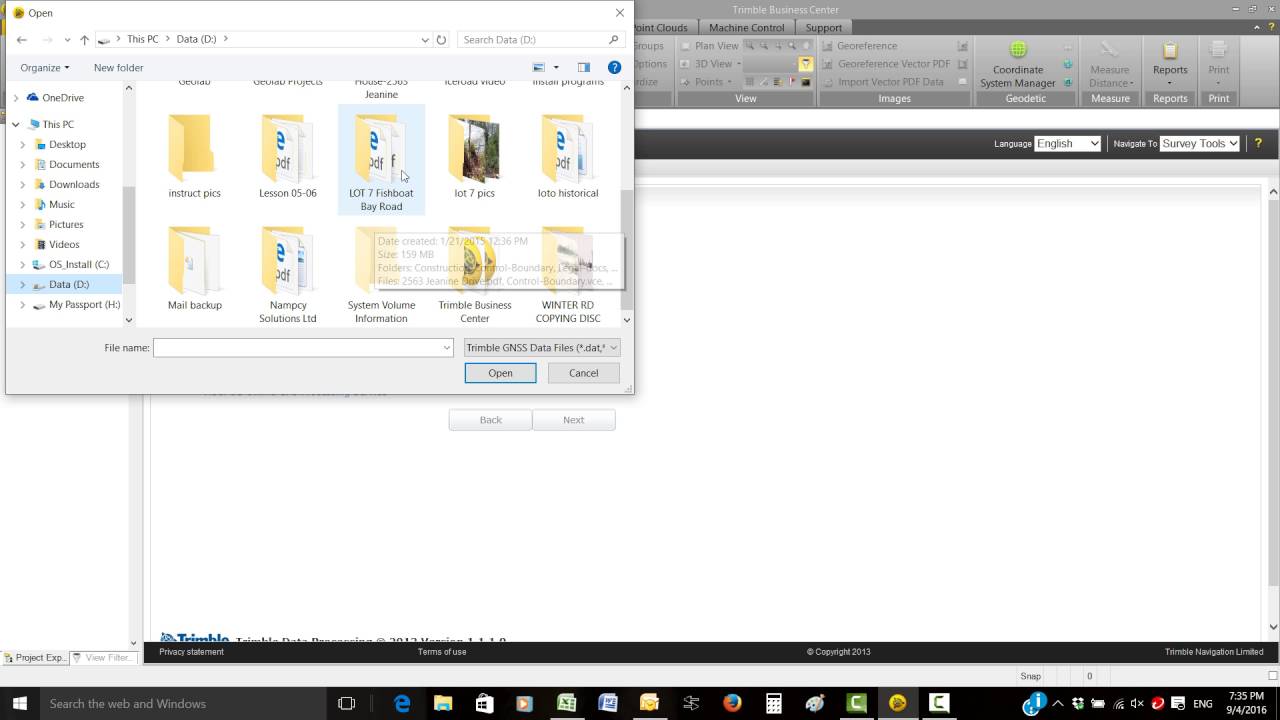Open the Coordinate System Manager
This screenshot has height=720, width=1280.
coord(1017,64)
